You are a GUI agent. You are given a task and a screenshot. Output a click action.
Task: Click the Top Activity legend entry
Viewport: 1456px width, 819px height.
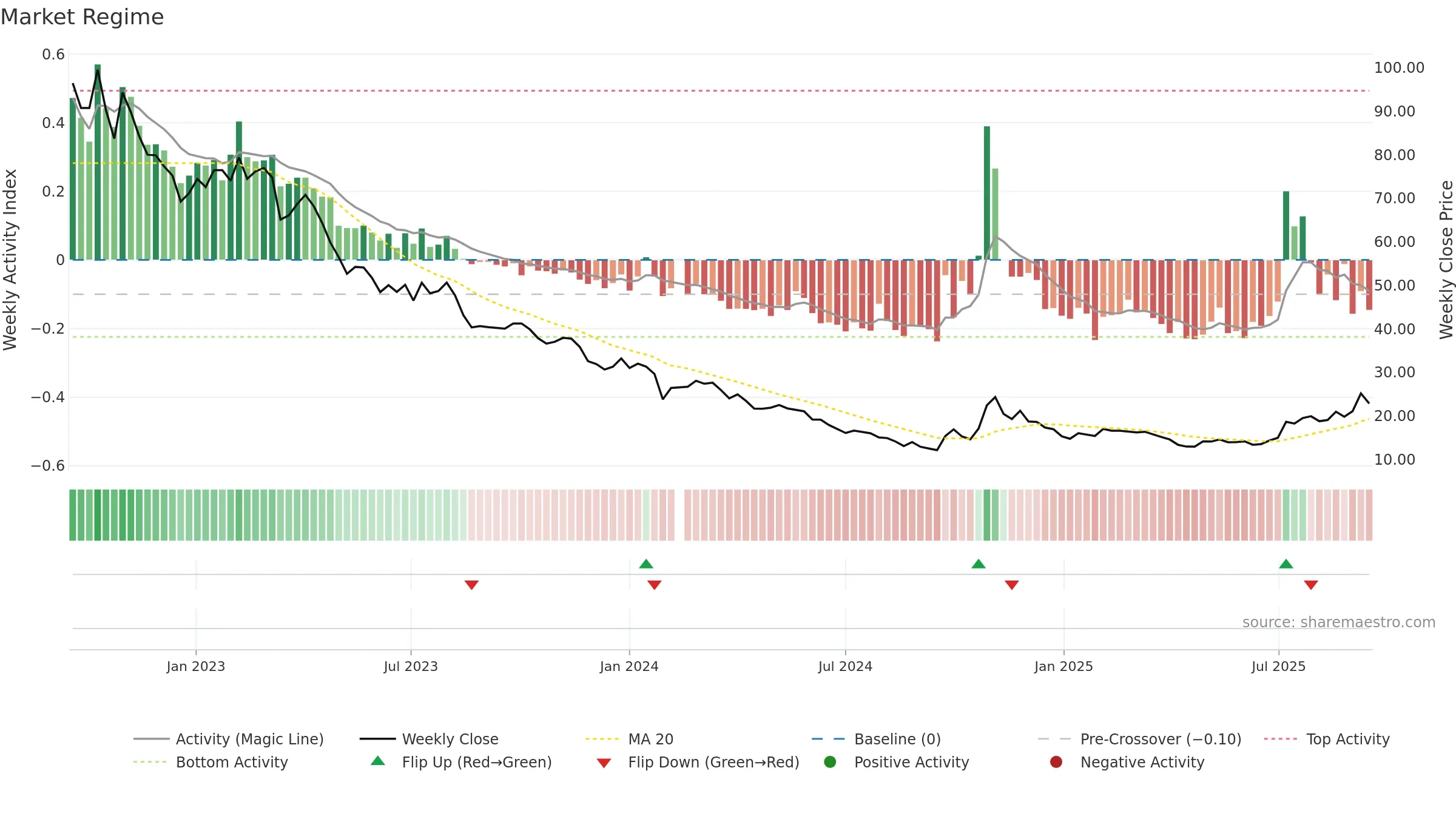point(1327,739)
